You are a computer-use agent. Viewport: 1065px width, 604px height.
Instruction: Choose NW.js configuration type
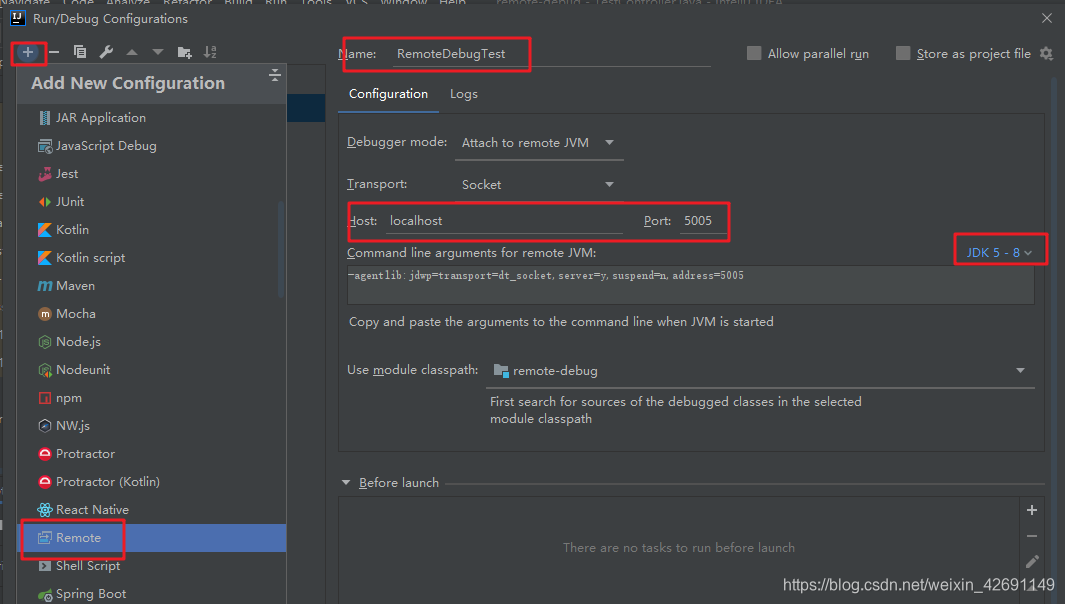pyautogui.click(x=151, y=425)
